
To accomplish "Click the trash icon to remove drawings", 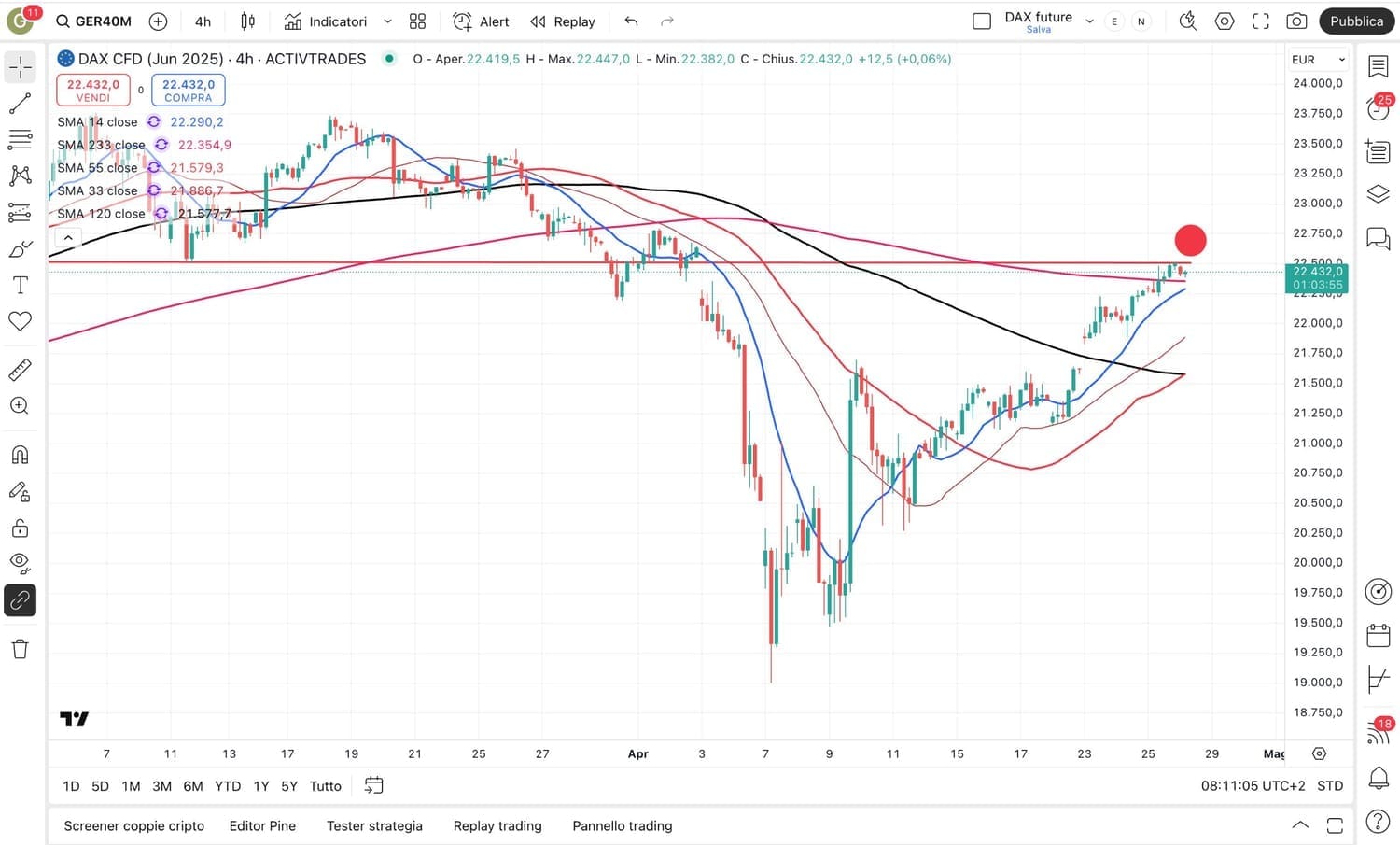I will click(20, 649).
